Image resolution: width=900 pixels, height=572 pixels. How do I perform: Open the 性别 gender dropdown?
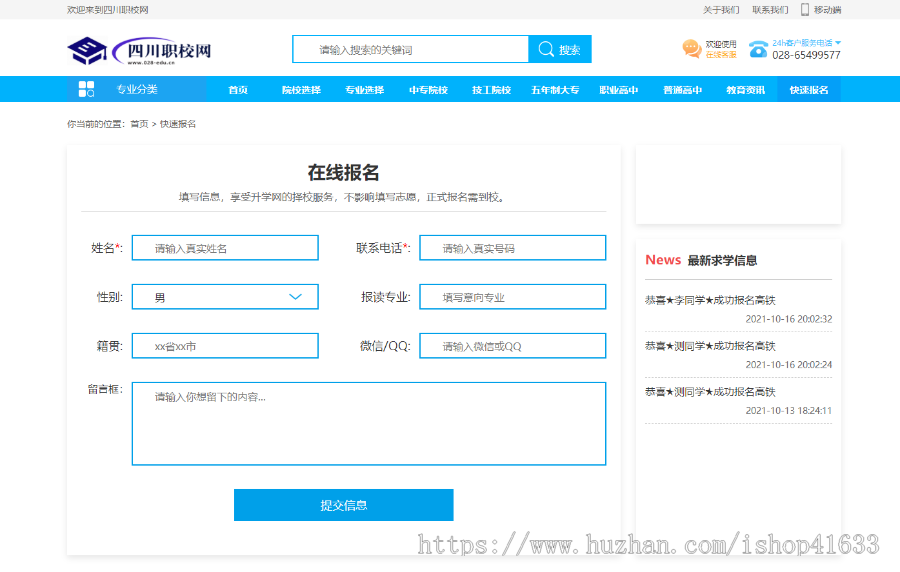tap(225, 297)
